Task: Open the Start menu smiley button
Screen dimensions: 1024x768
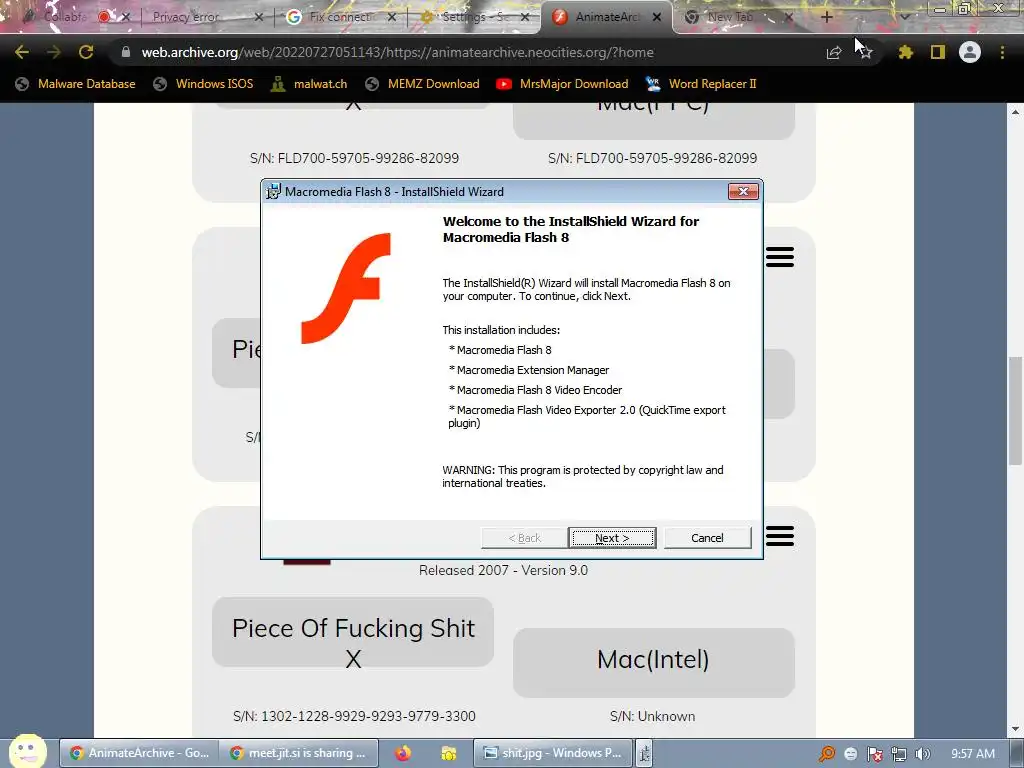Action: tap(27, 751)
